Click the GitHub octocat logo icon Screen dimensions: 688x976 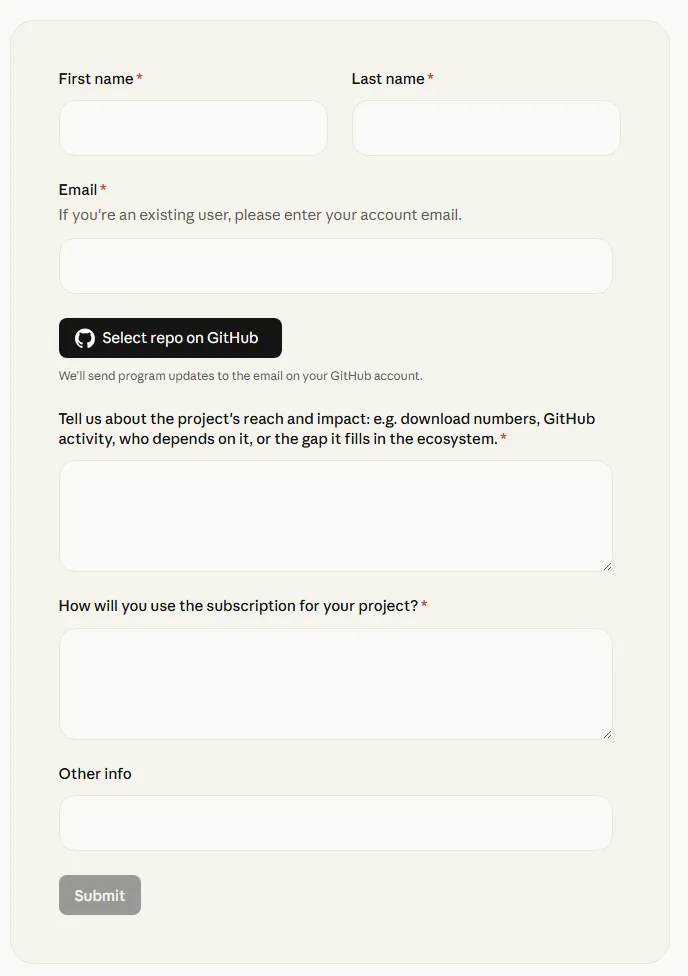(85, 338)
